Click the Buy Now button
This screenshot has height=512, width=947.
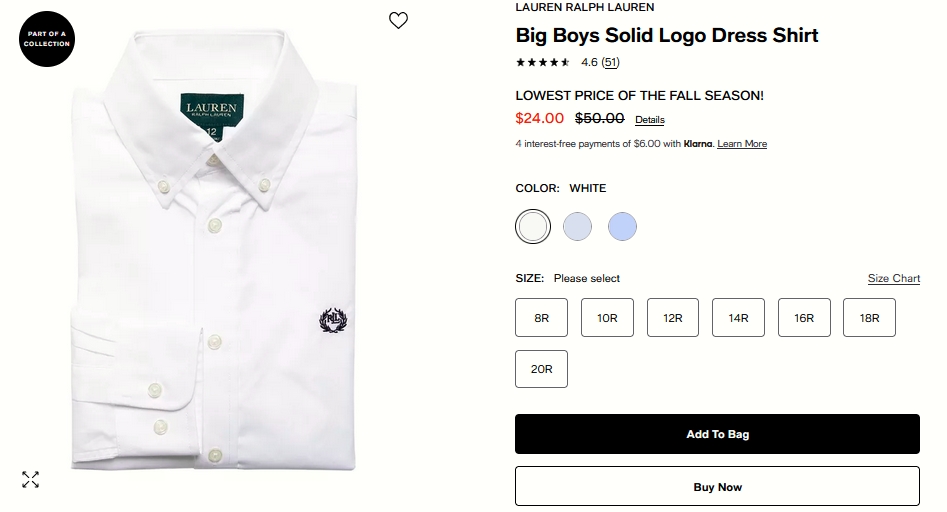coord(717,487)
